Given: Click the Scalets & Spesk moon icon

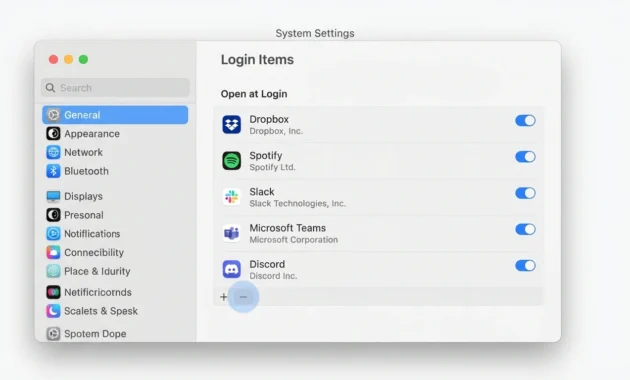Looking at the screenshot, I should pyautogui.click(x=53, y=311).
